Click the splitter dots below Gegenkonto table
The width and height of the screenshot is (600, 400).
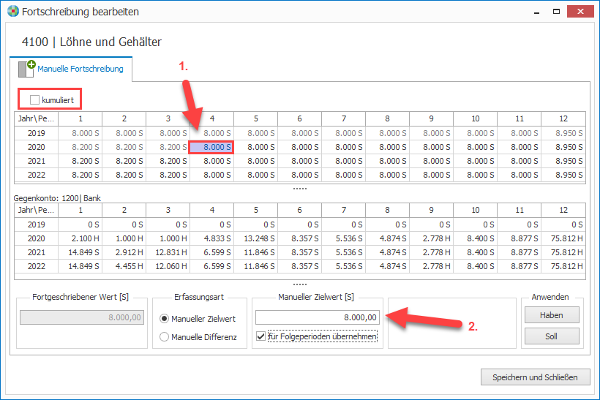[300, 284]
